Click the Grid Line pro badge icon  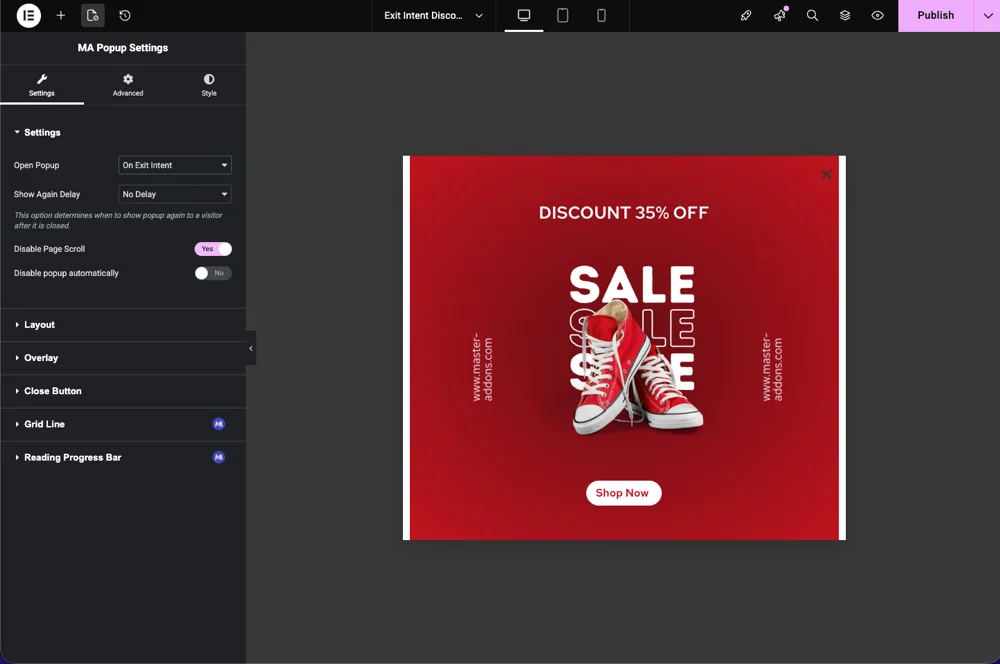point(219,424)
